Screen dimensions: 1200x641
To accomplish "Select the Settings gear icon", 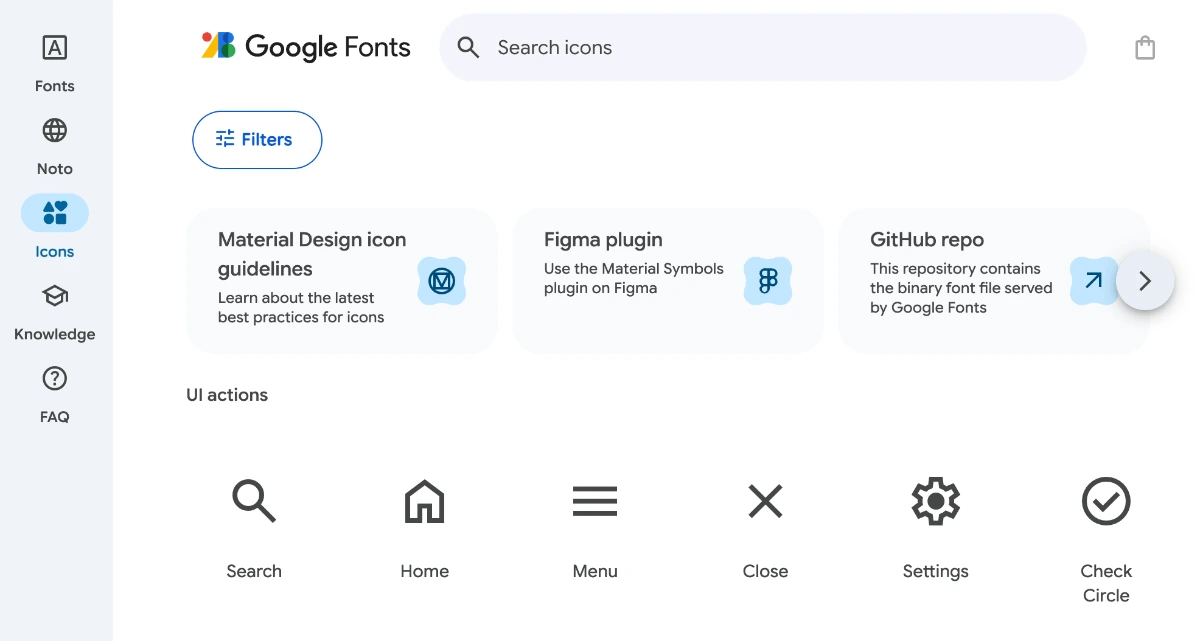I will (936, 501).
